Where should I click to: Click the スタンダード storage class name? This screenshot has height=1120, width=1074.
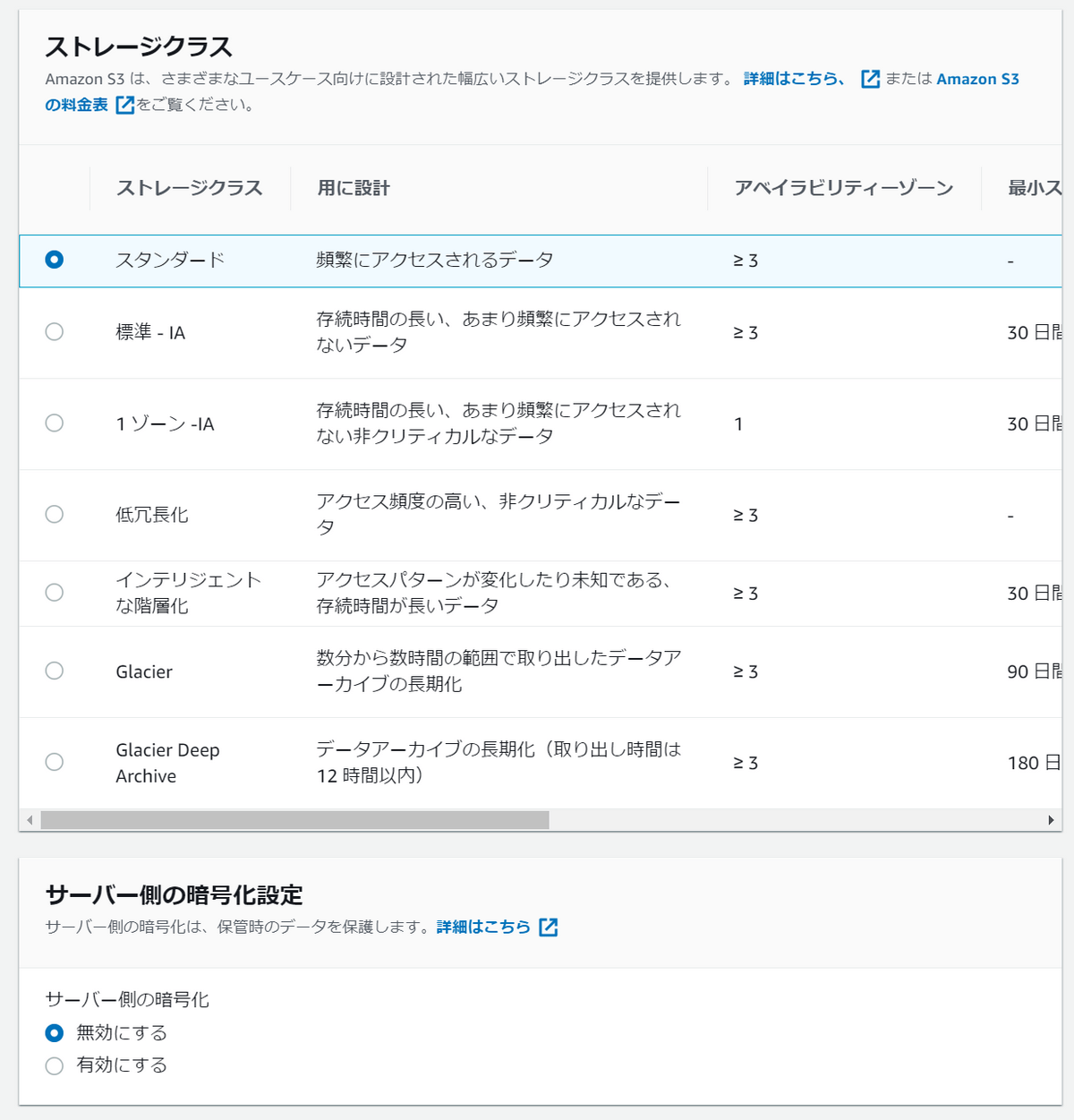click(170, 260)
